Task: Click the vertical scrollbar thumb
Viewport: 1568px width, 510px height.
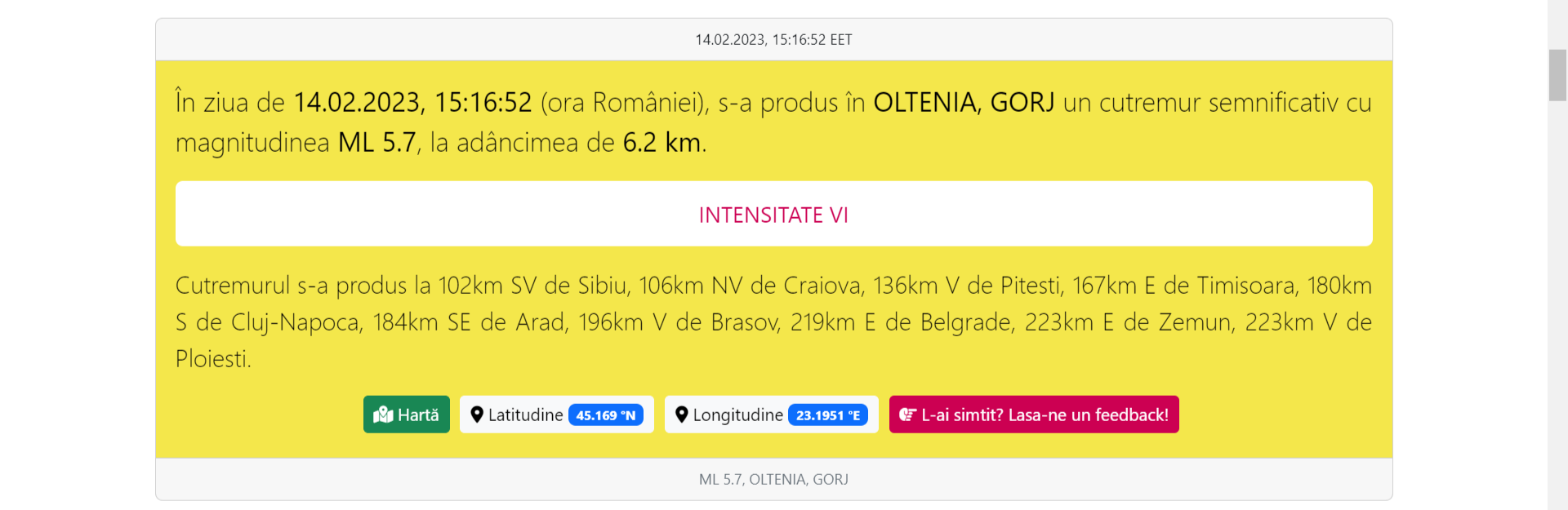Action: (1557, 75)
